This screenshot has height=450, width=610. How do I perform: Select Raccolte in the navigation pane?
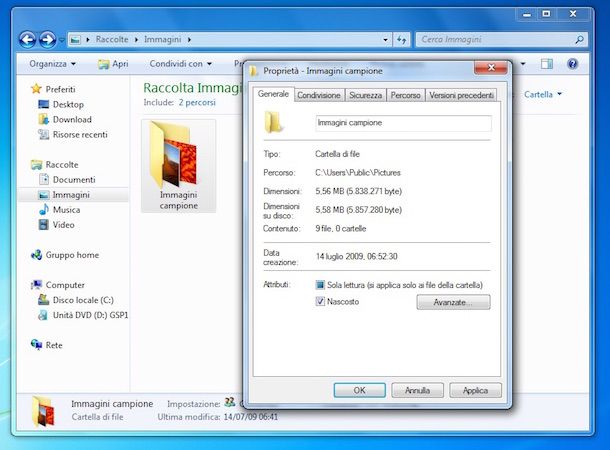coord(62,165)
